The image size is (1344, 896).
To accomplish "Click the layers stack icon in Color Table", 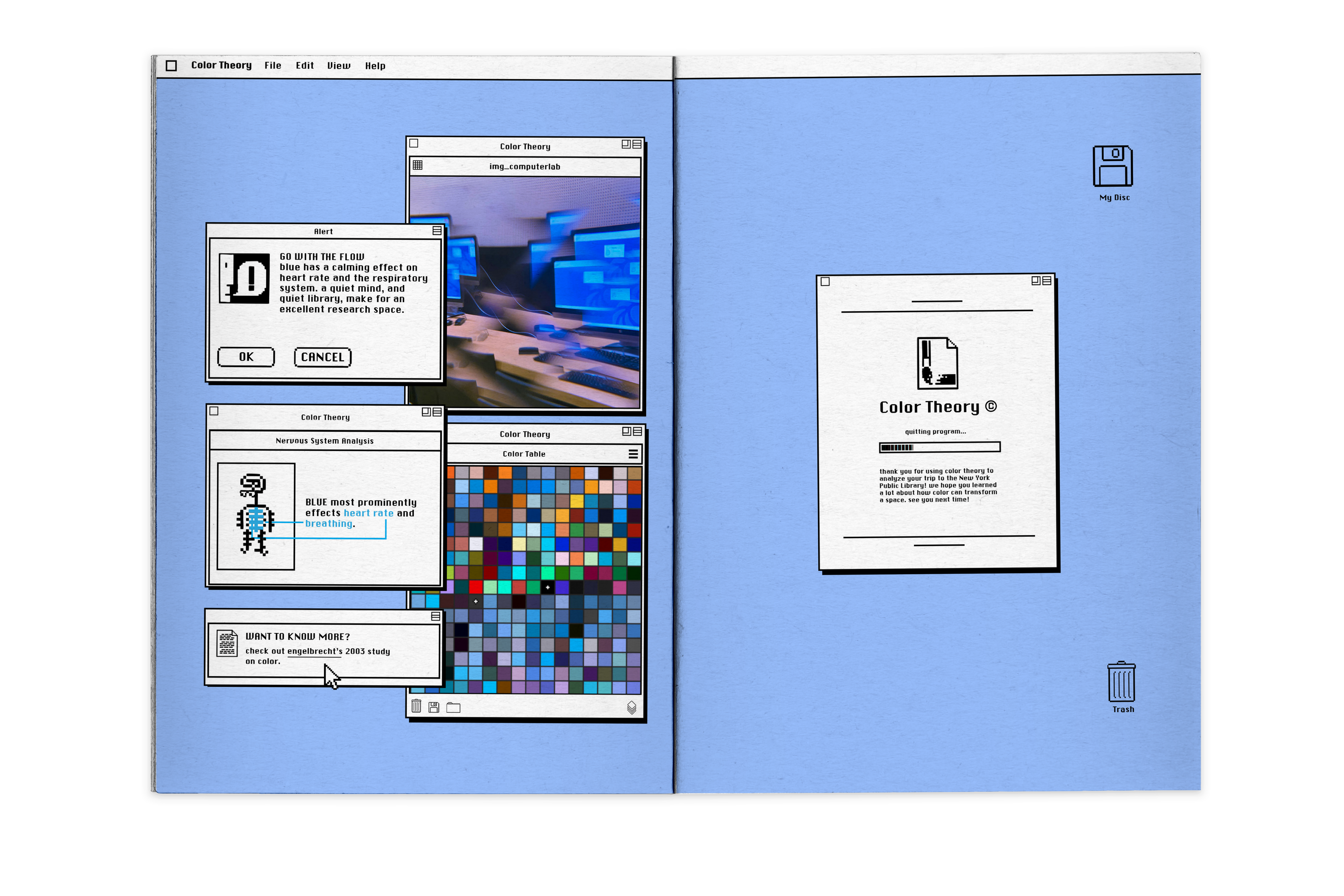I will (631, 707).
